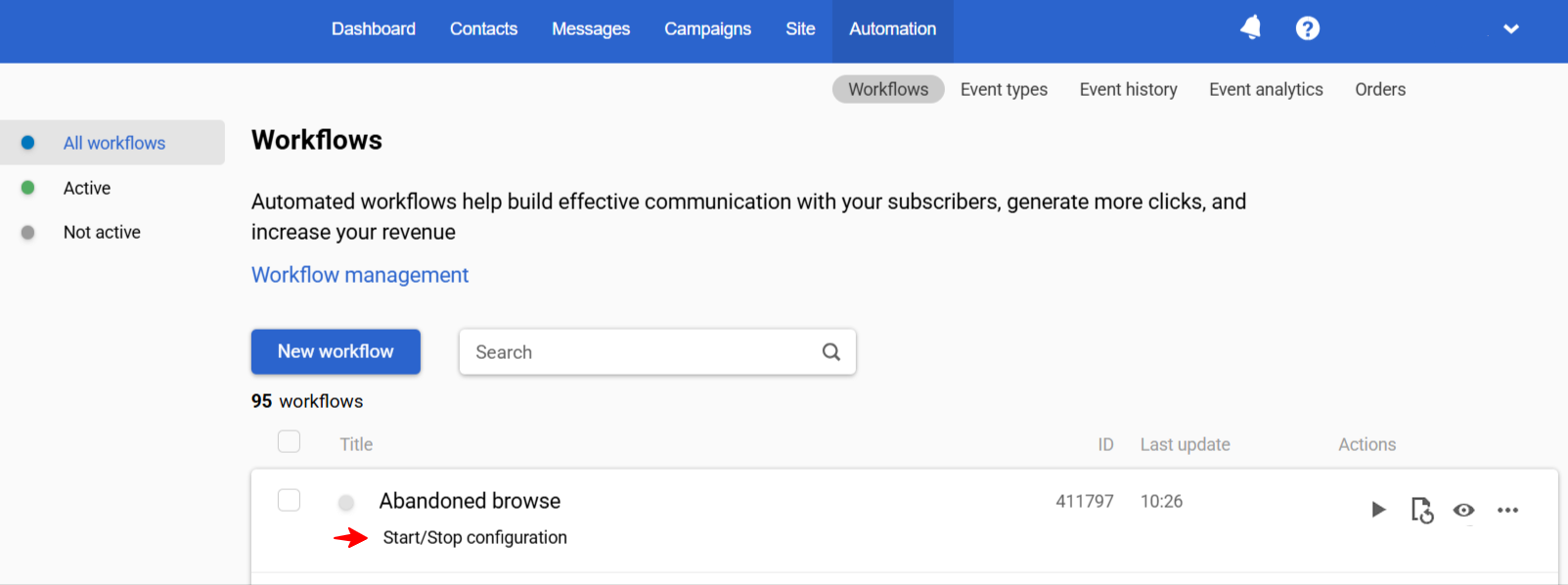1568x585 pixels.
Task: Open the Workflow management link
Action: (x=360, y=275)
